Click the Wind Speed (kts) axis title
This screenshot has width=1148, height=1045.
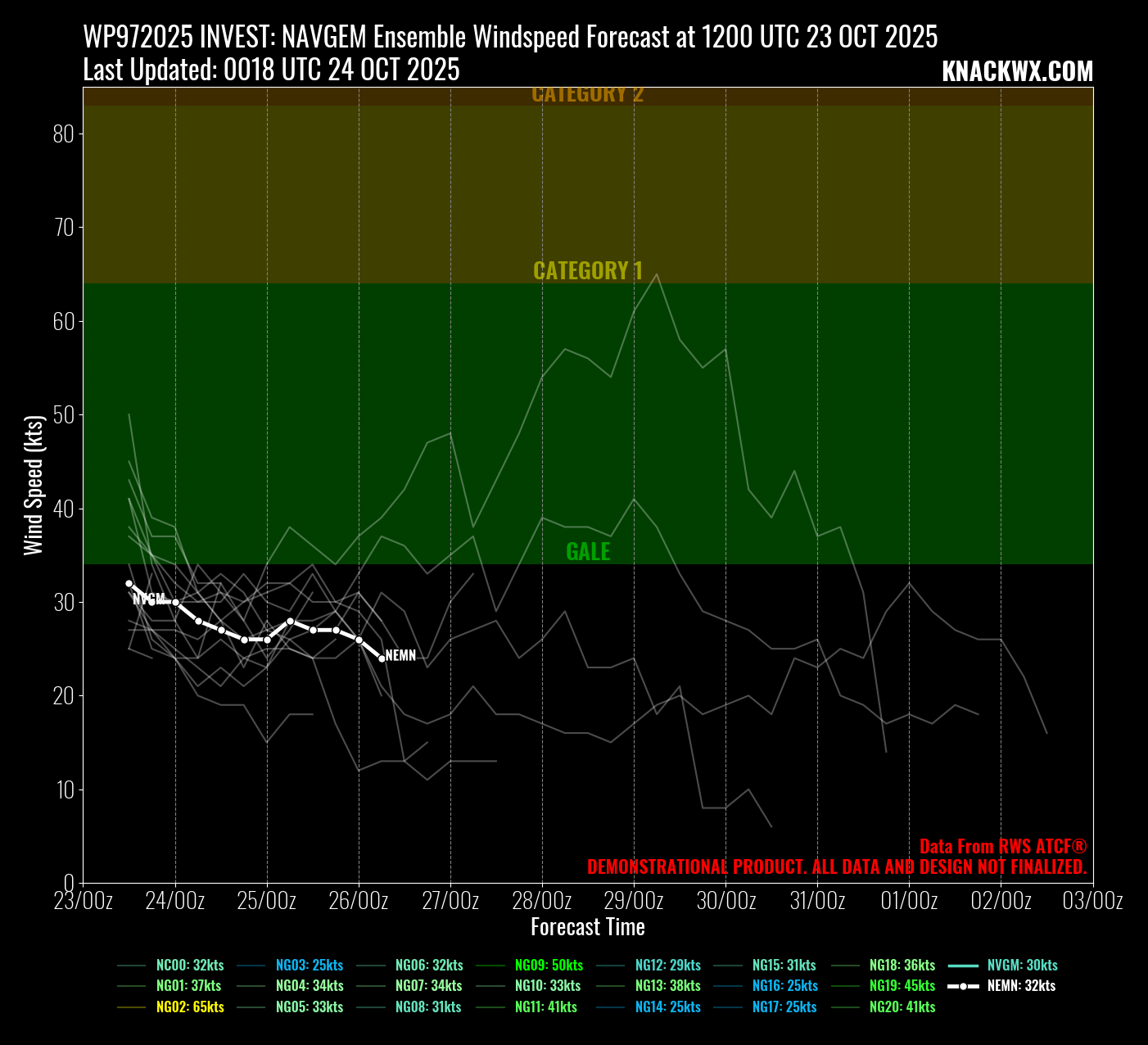(34, 485)
